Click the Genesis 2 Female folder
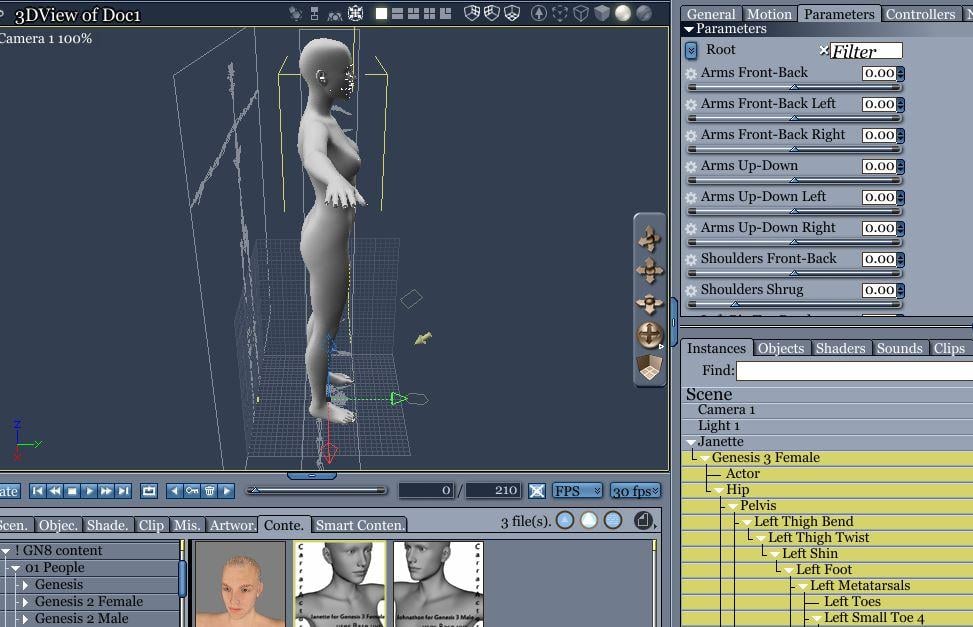Image resolution: width=973 pixels, height=627 pixels. [x=88, y=601]
